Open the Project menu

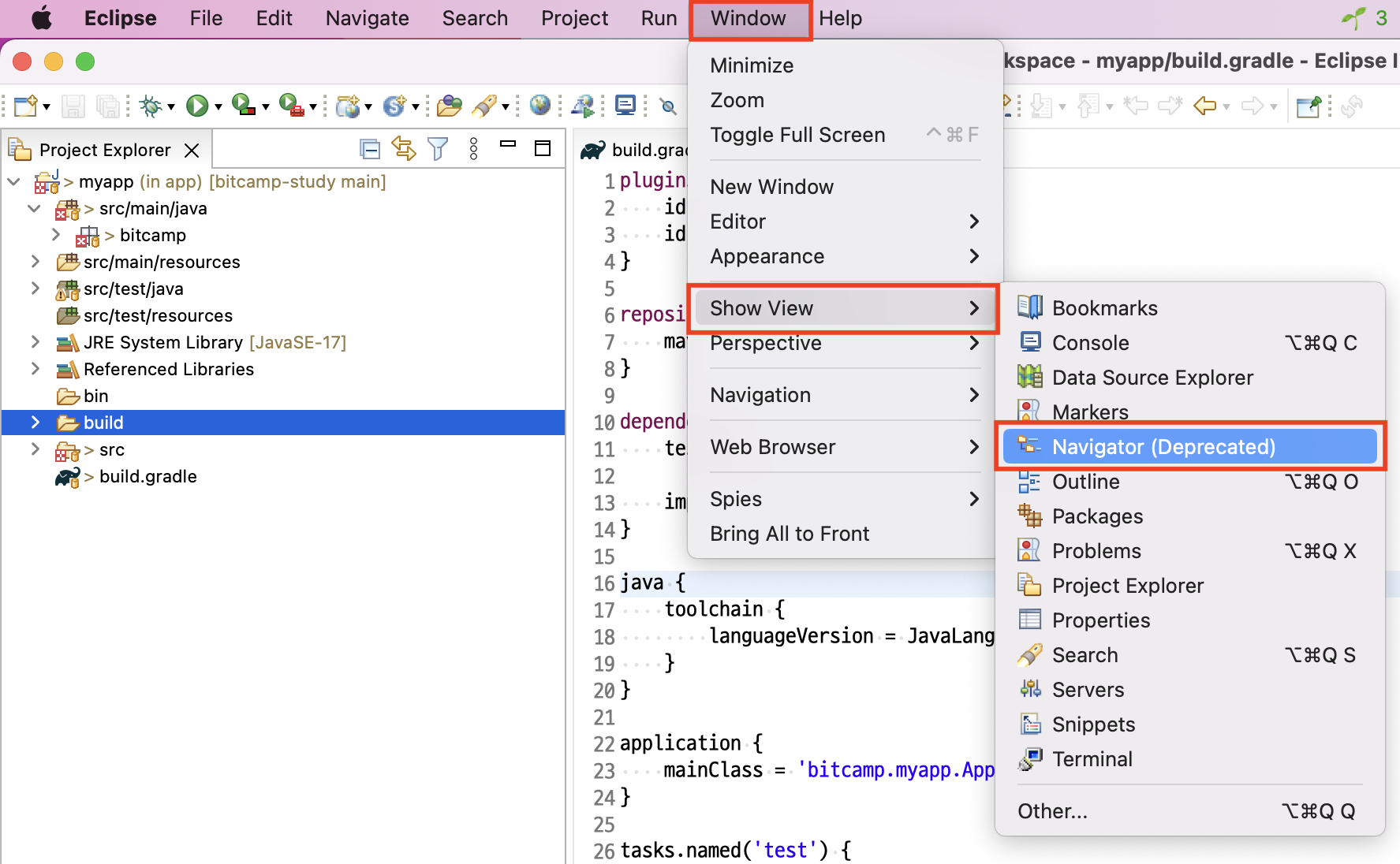pyautogui.click(x=574, y=18)
